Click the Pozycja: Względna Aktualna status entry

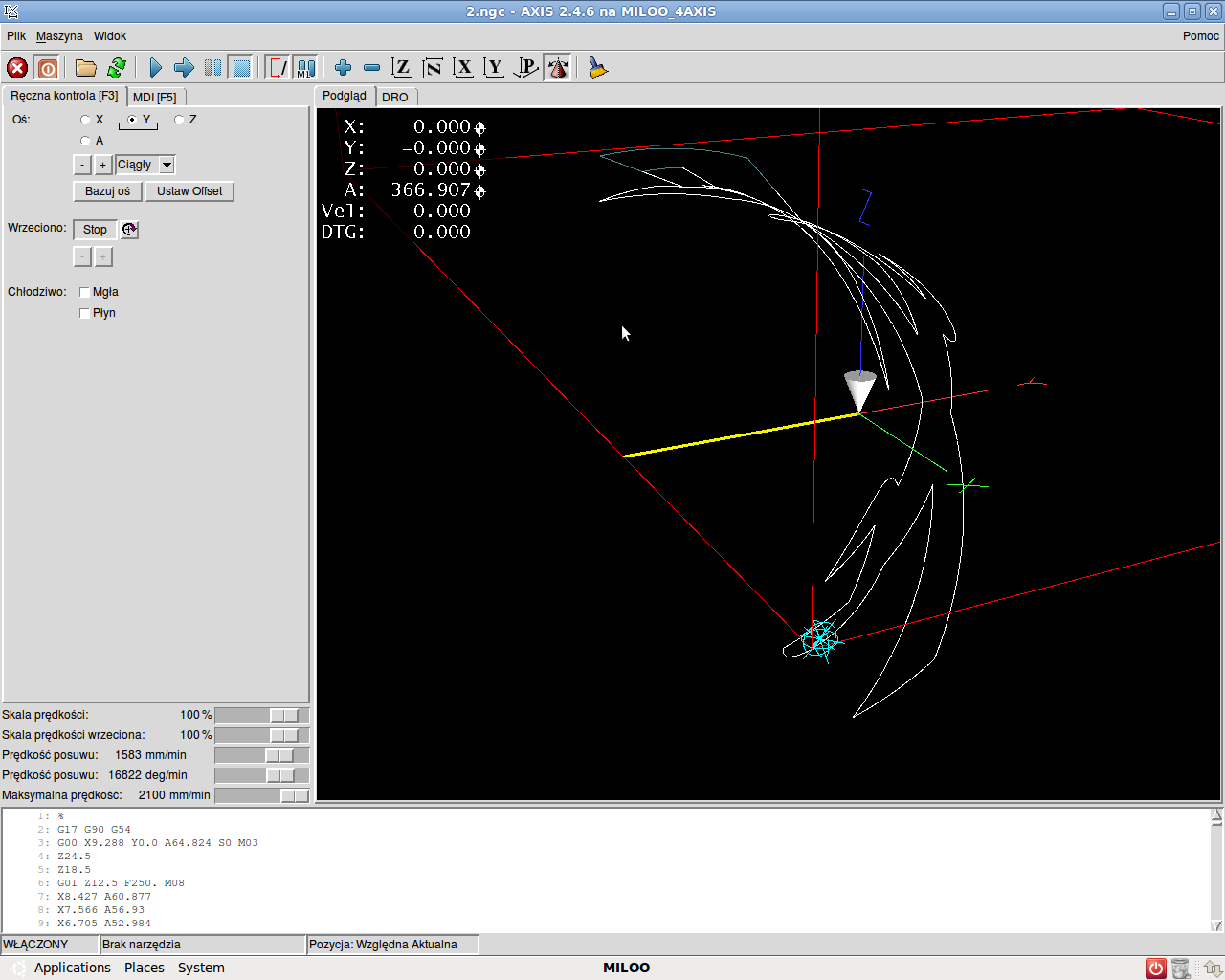(x=392, y=945)
